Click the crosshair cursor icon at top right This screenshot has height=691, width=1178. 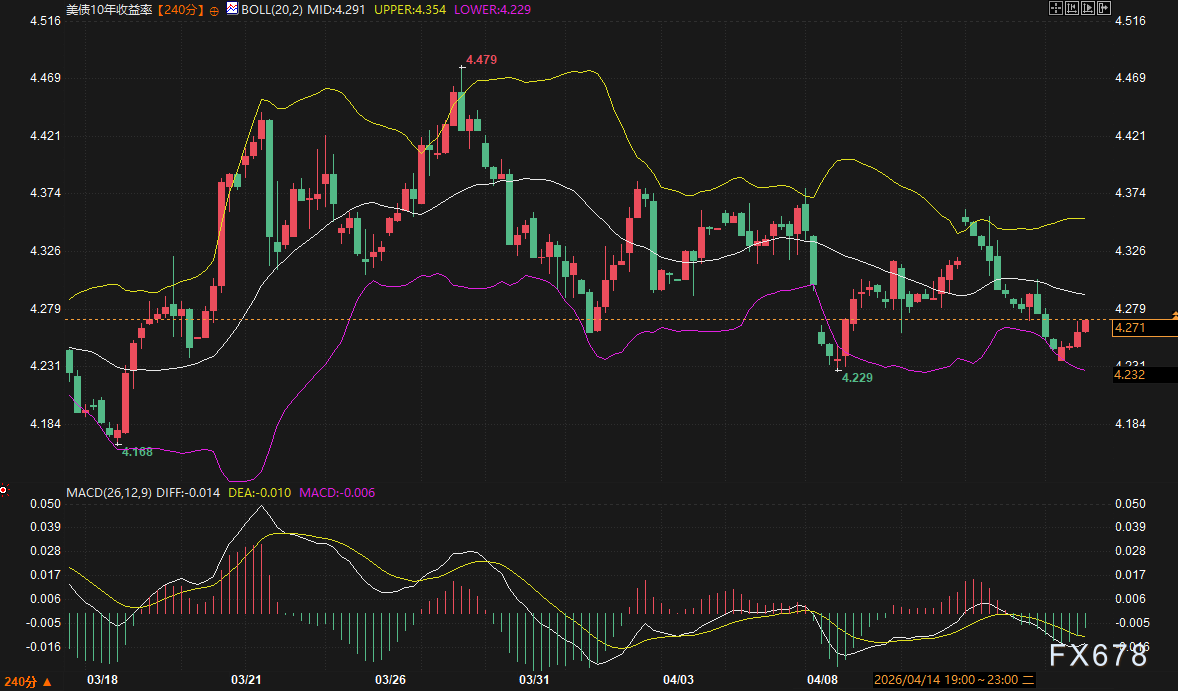pyautogui.click(x=1056, y=8)
